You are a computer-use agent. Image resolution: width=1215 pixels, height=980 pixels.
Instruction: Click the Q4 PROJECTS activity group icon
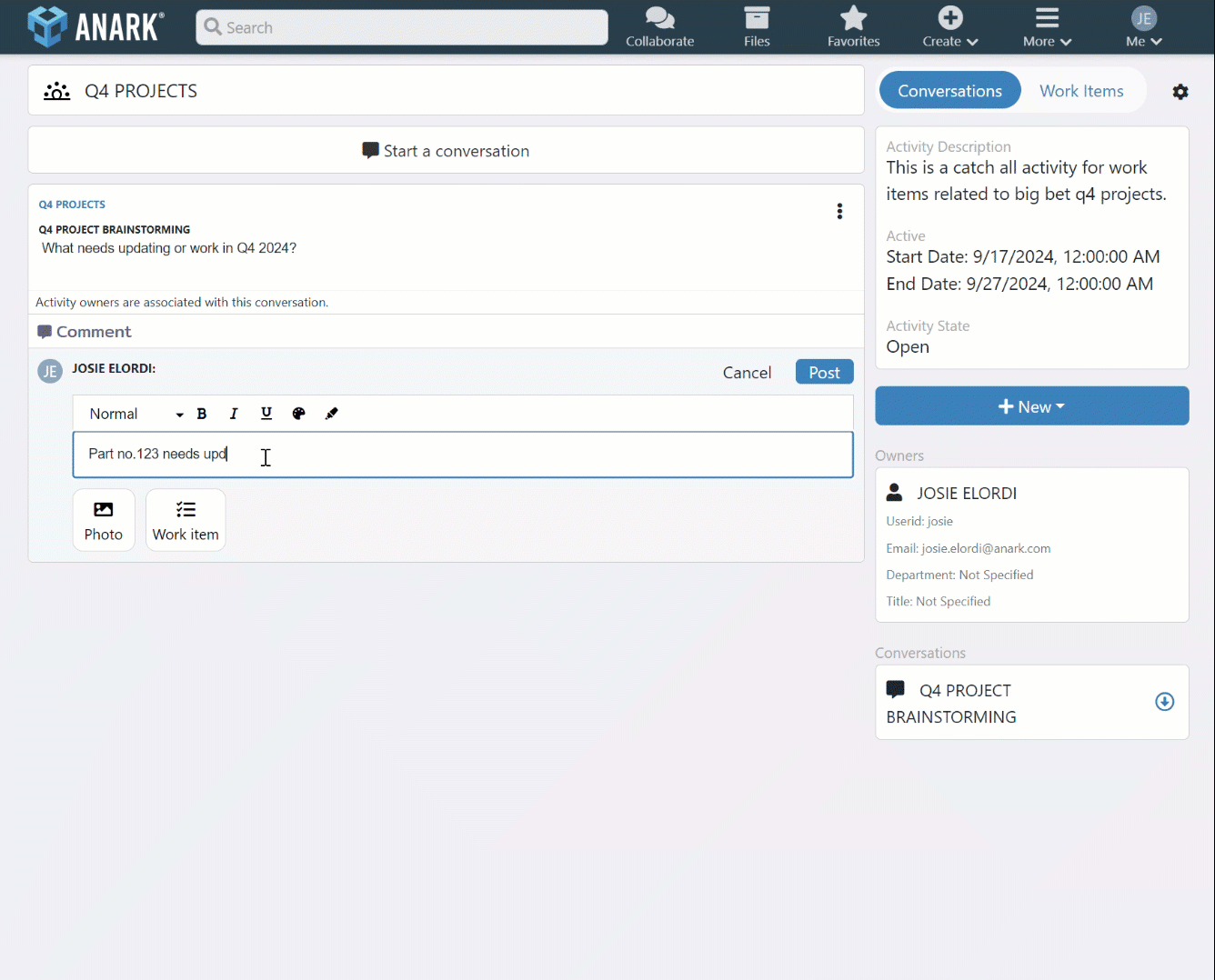[x=56, y=91]
